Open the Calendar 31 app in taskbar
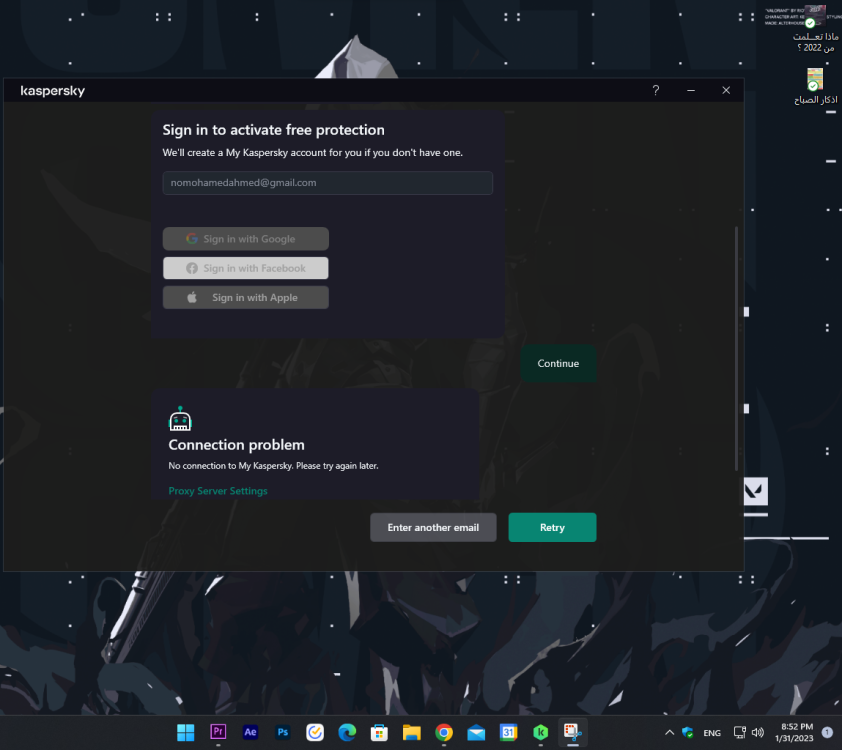The image size is (842, 750). (x=509, y=732)
